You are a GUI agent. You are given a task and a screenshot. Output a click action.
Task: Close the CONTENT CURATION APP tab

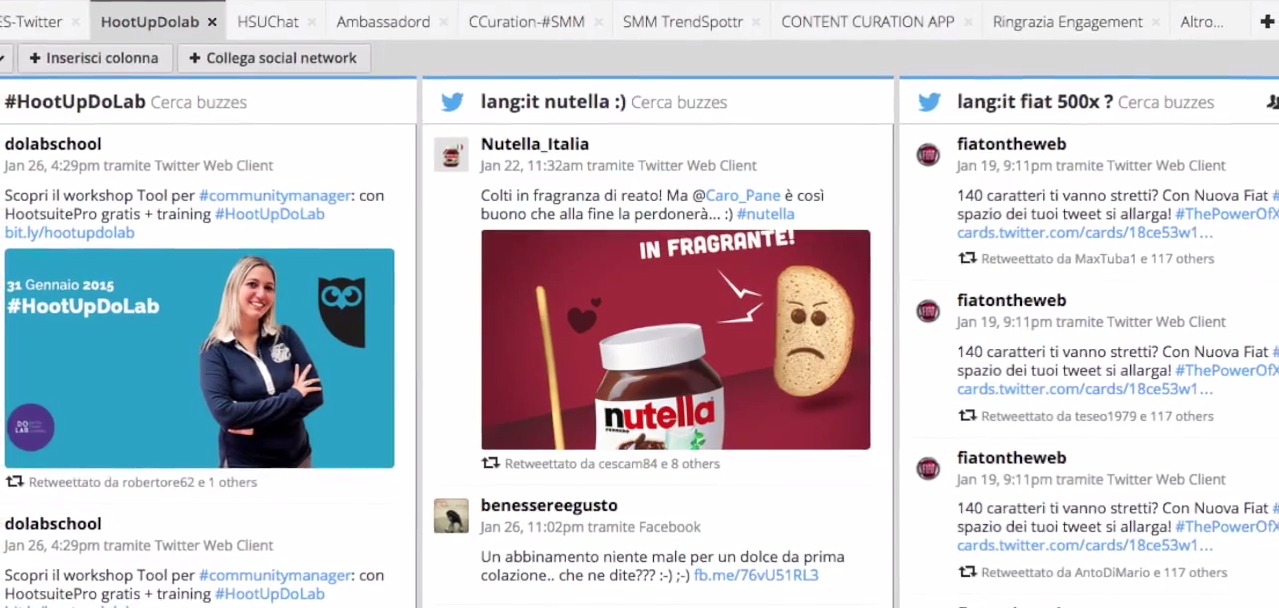pyautogui.click(x=967, y=22)
